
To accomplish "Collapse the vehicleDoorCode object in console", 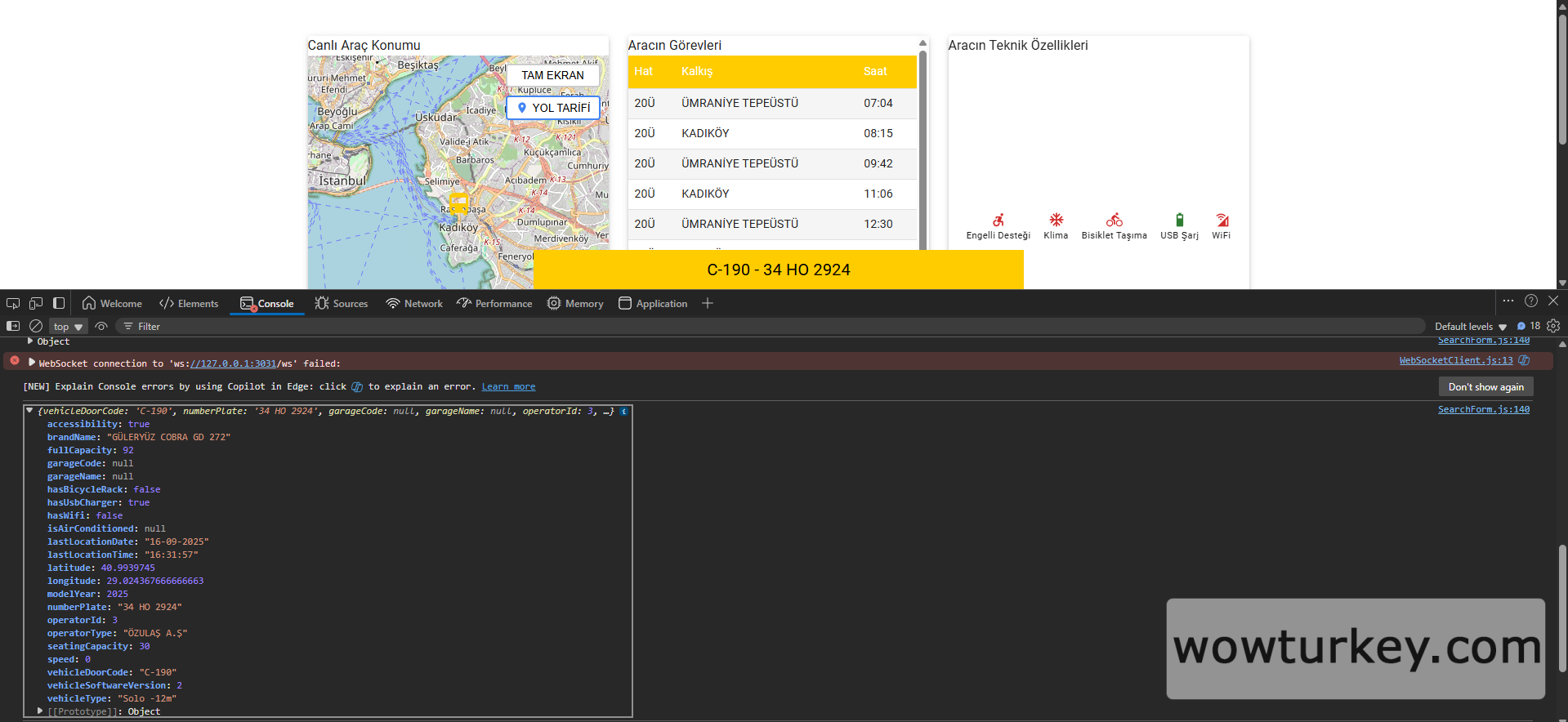I will point(29,411).
